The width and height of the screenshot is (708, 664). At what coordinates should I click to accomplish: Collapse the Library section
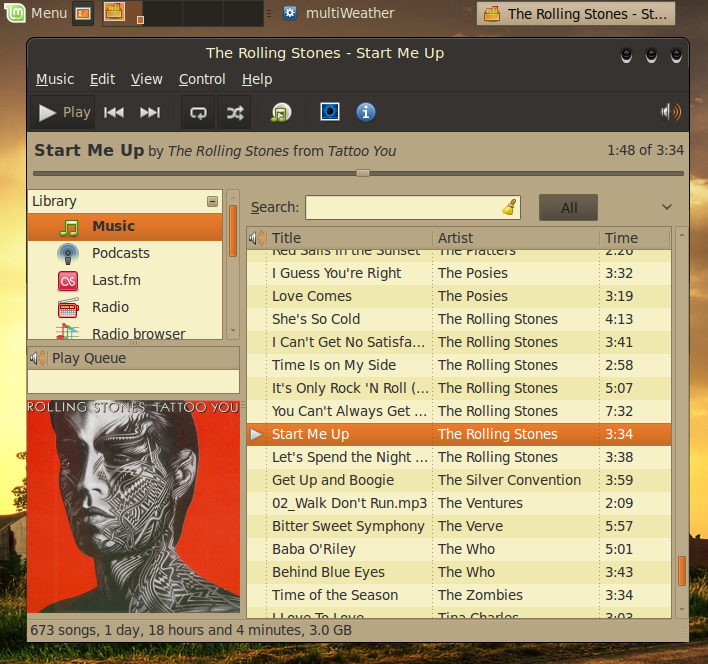212,201
